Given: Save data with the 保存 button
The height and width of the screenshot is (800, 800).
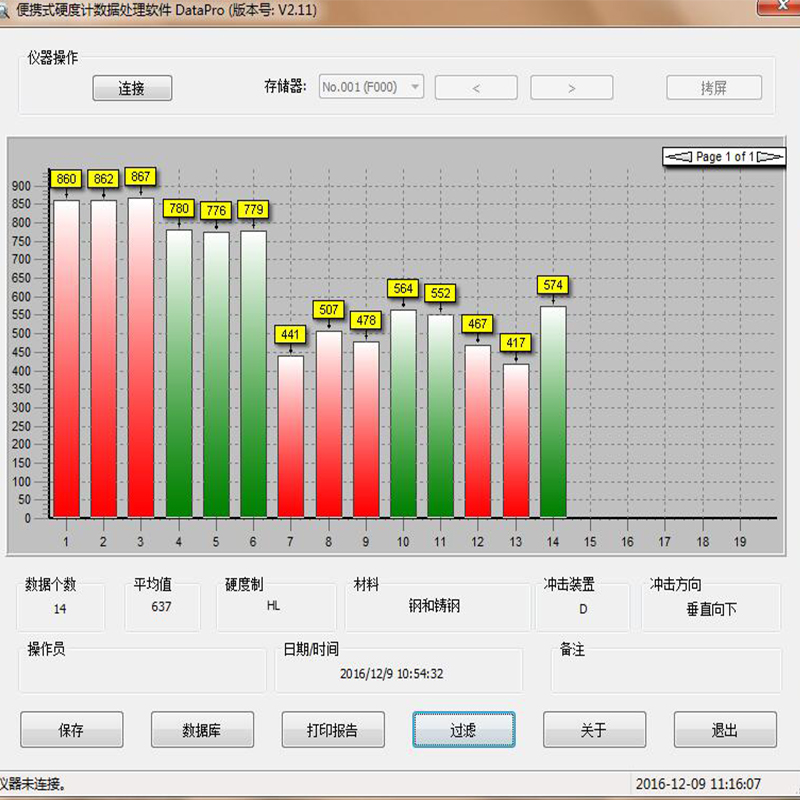Looking at the screenshot, I should (72, 730).
